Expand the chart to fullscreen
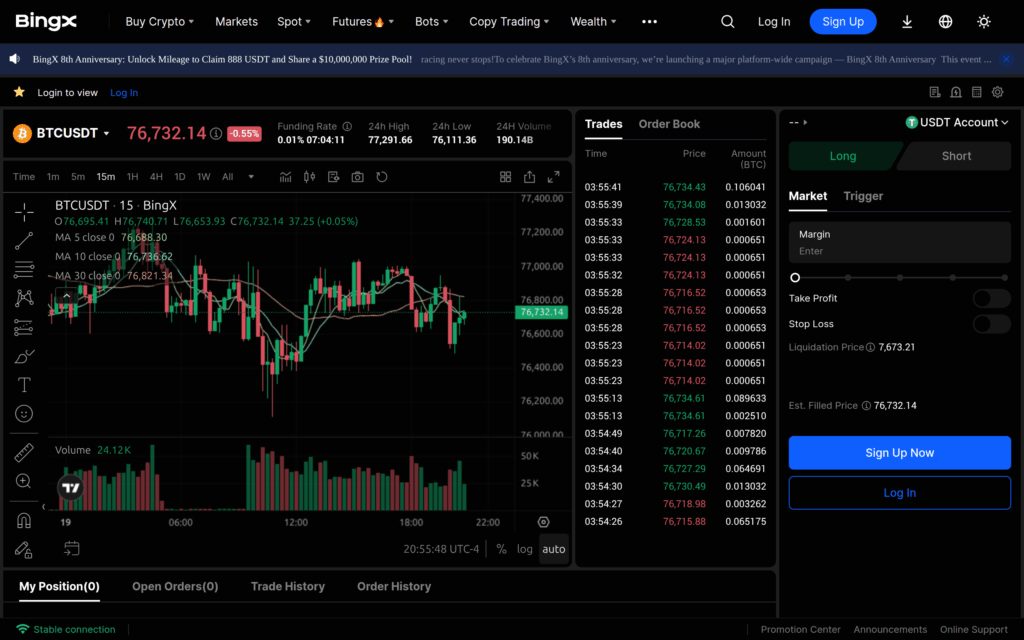The width and height of the screenshot is (1024, 640). [553, 177]
